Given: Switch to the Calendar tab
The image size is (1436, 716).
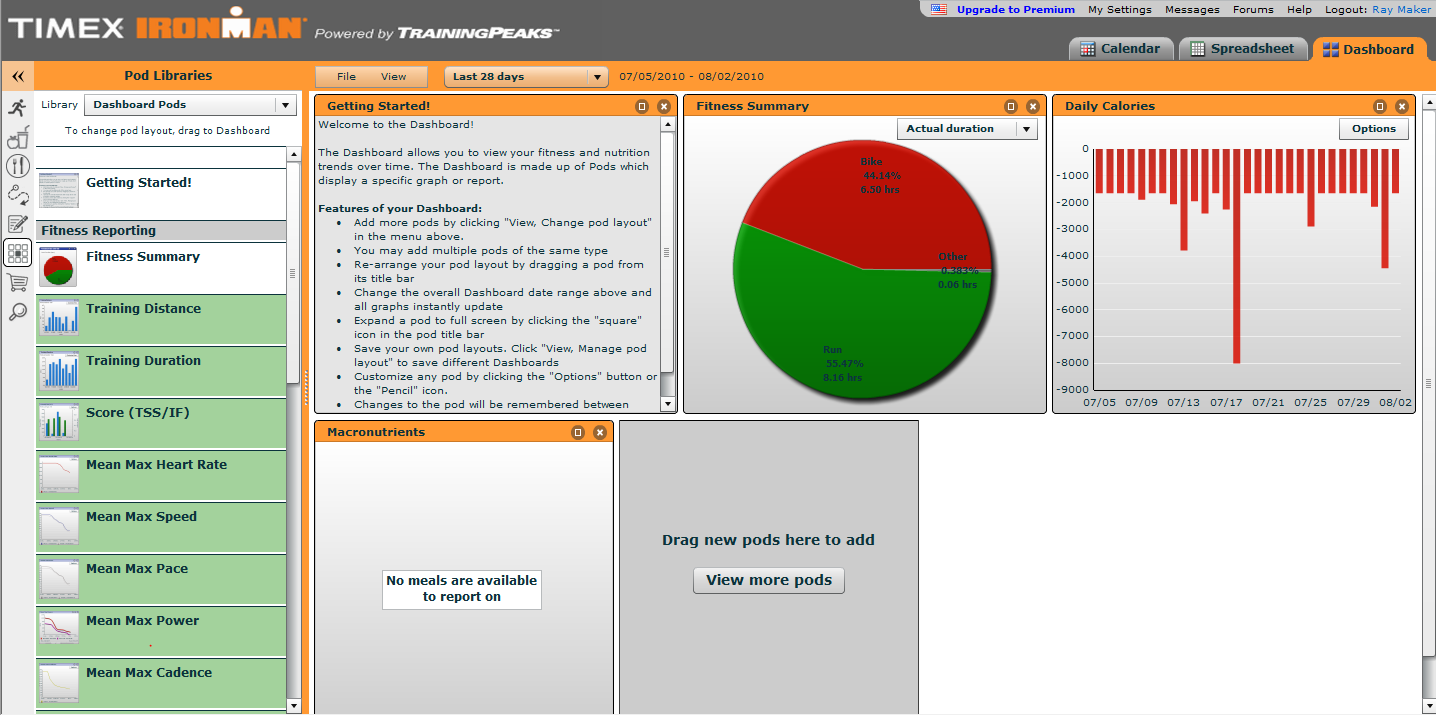Looking at the screenshot, I should pyautogui.click(x=1120, y=49).
